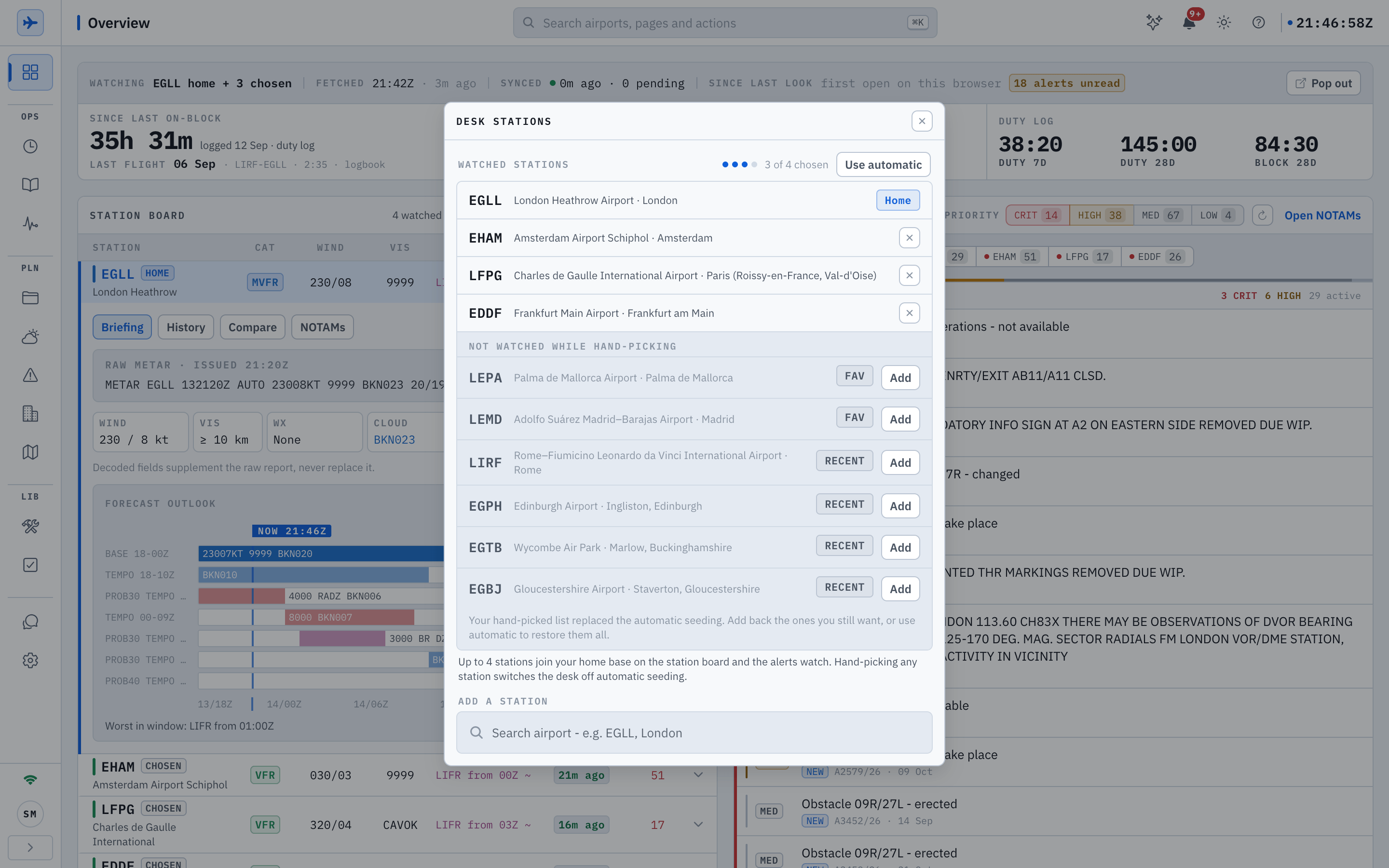Viewport: 1389px width, 868px height.
Task: Click the refresh icon beside priority filters
Action: [1262, 215]
